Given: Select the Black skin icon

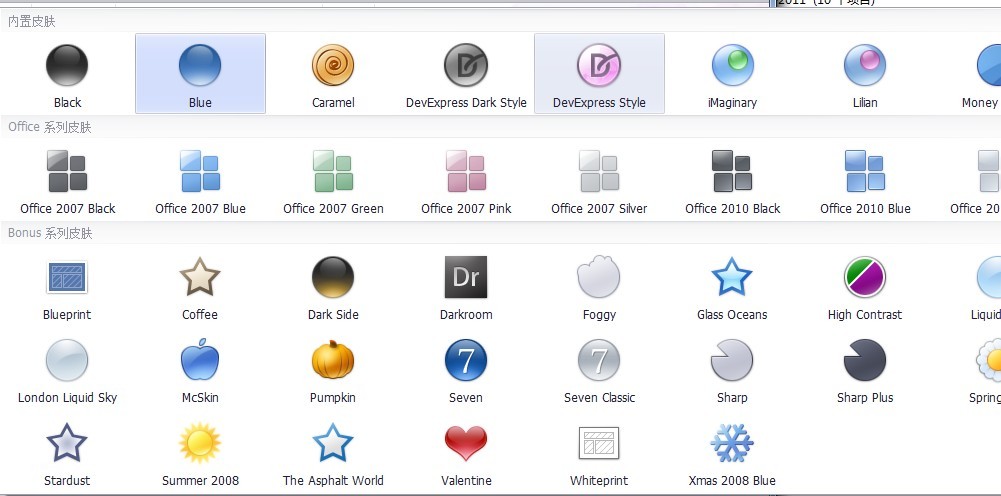Looking at the screenshot, I should click(67, 66).
